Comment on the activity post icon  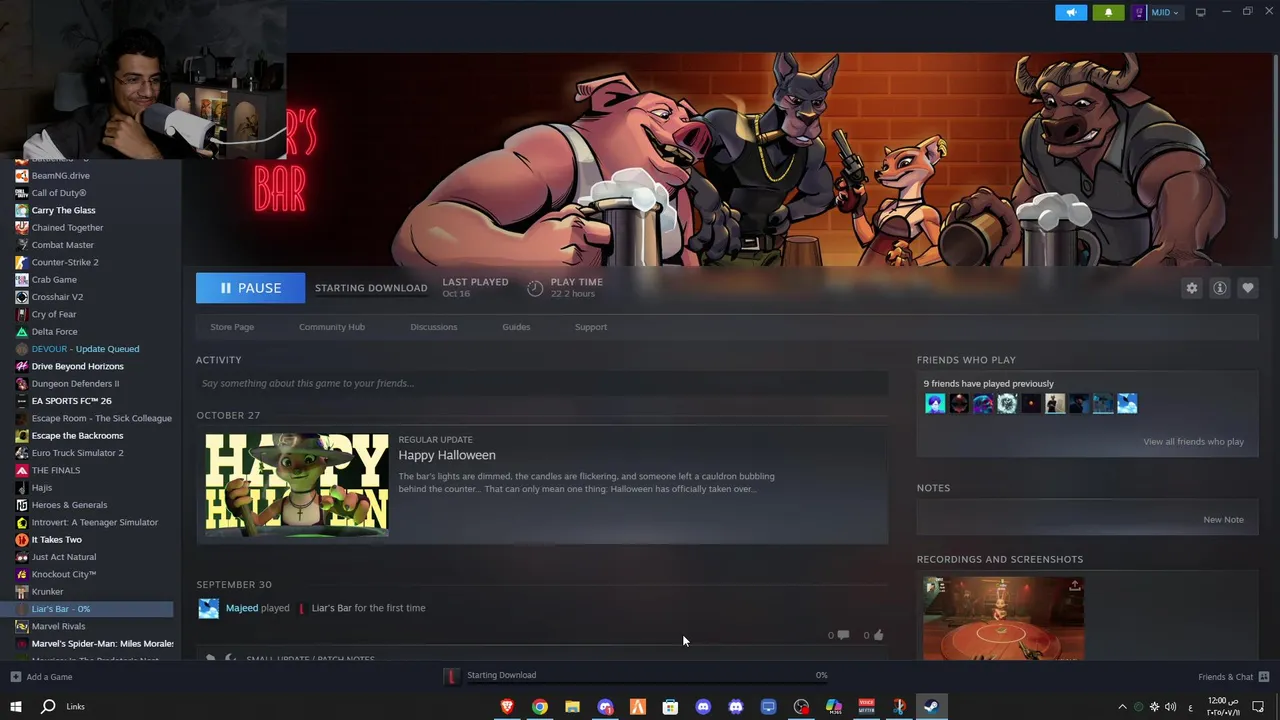[x=843, y=635]
